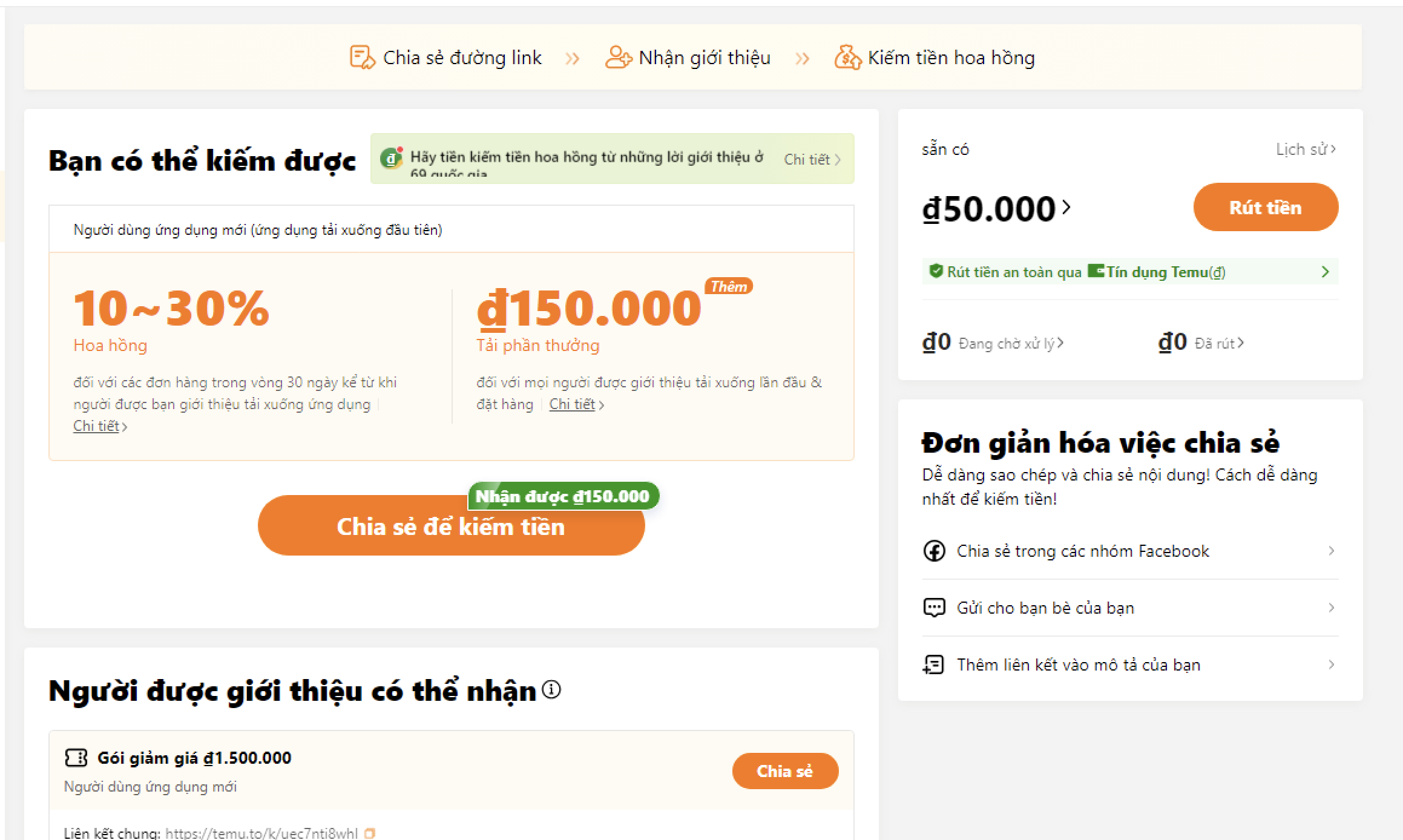Copy the general link with copy icon
The image size is (1403, 840).
click(x=370, y=833)
